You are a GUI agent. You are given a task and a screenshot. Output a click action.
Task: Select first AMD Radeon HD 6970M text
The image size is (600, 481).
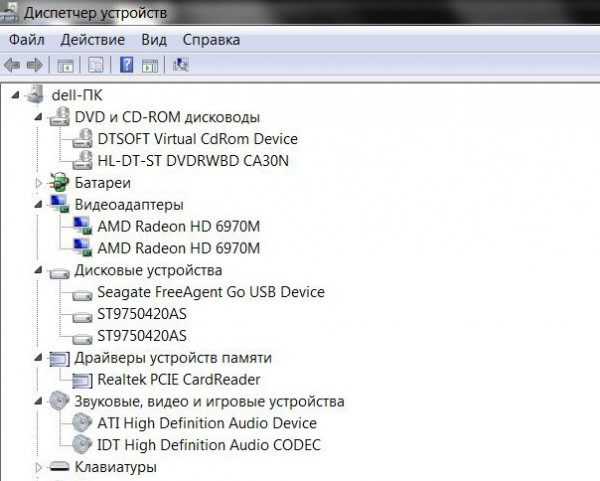pyautogui.click(x=178, y=227)
